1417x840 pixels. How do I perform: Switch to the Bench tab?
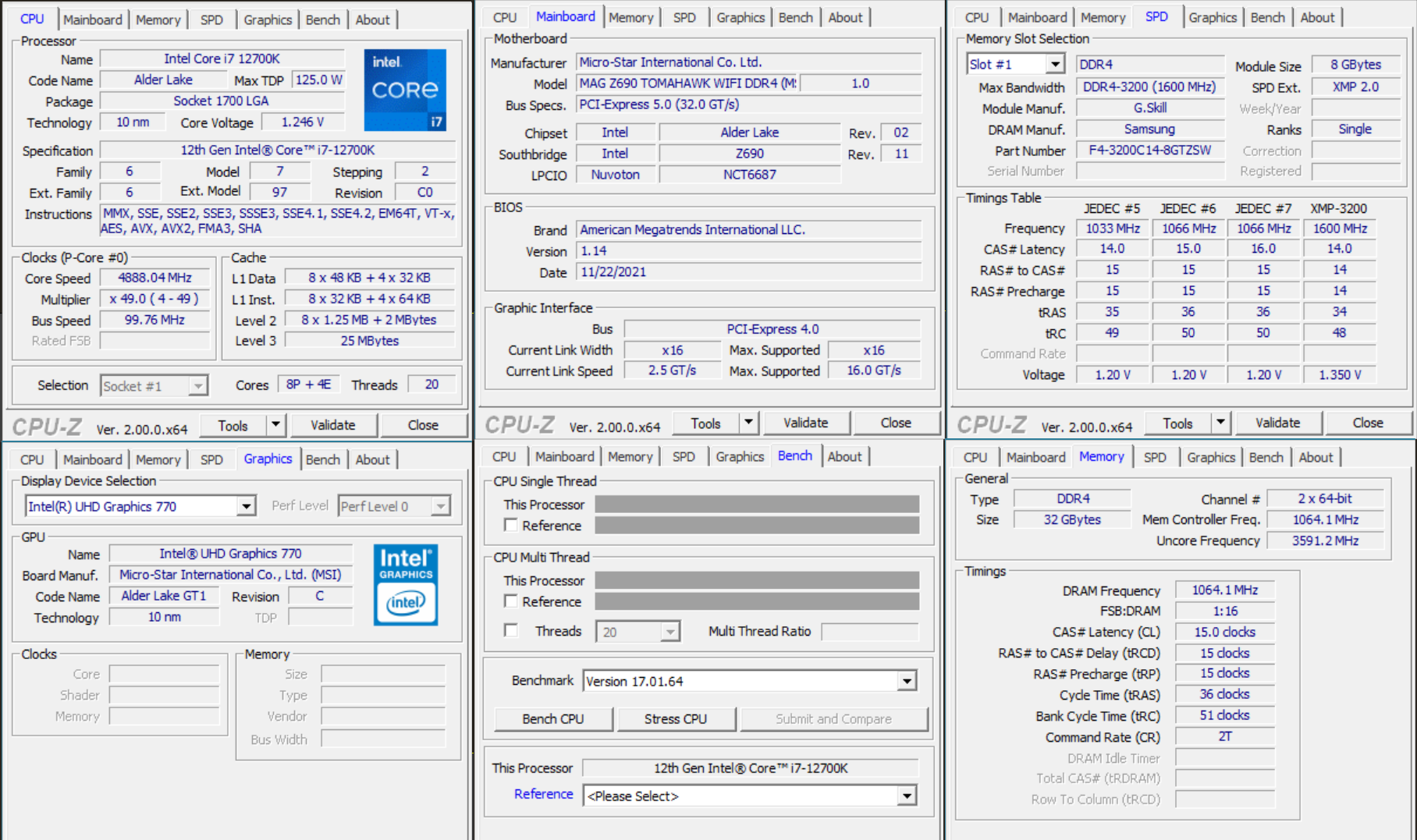click(323, 19)
